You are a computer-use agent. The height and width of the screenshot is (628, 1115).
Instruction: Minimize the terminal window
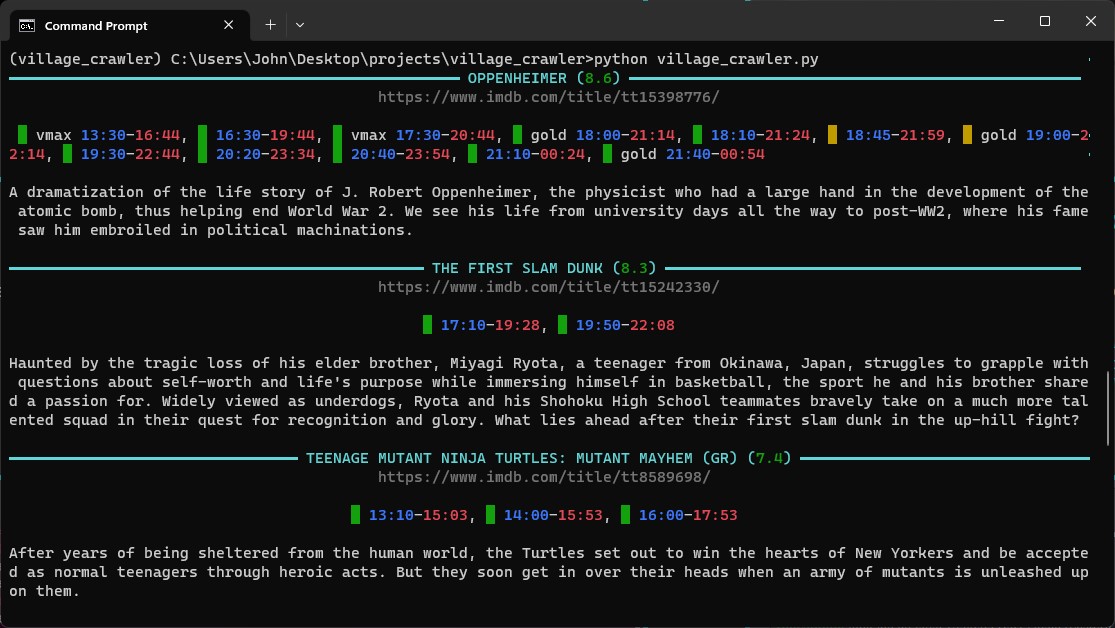(999, 21)
